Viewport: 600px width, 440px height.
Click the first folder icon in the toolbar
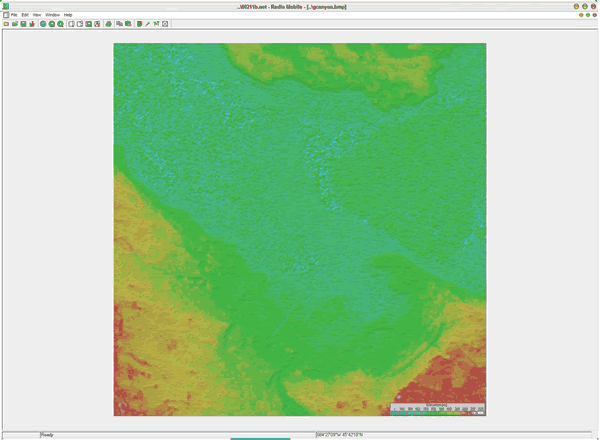point(6,23)
